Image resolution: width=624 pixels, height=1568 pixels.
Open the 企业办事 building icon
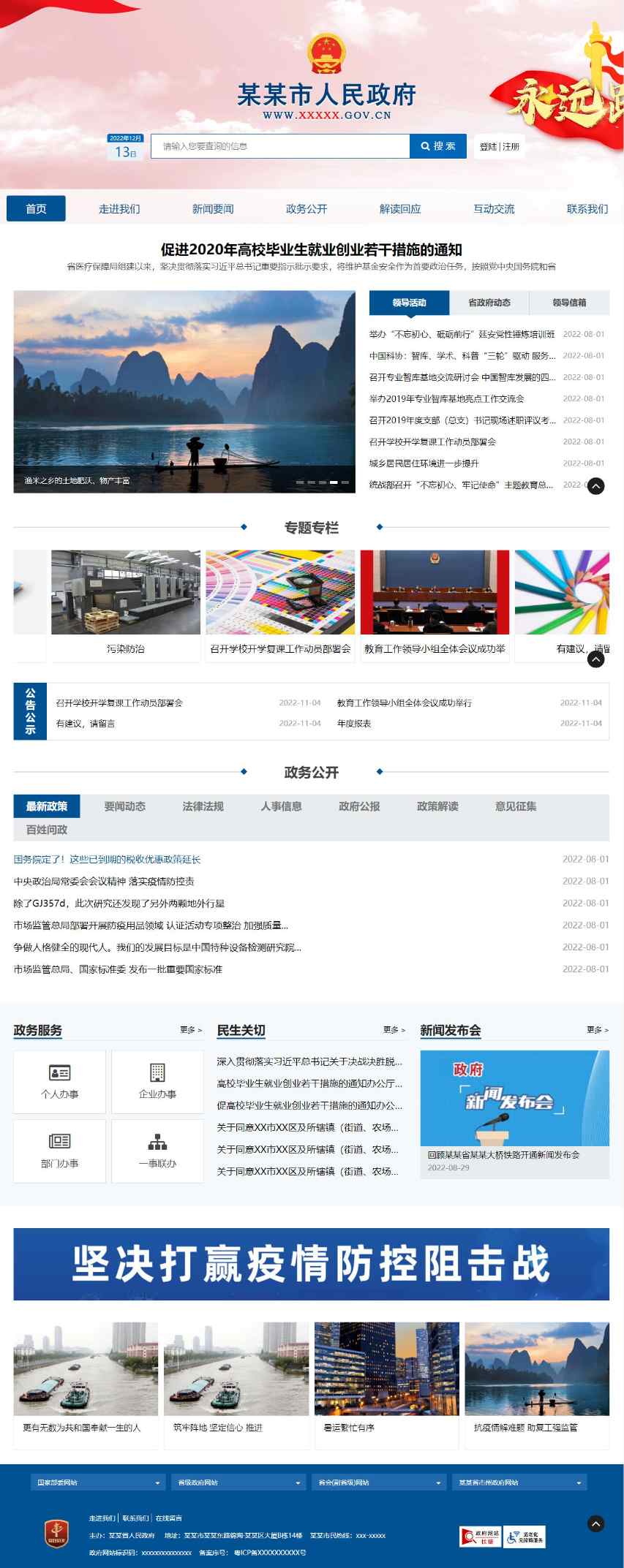click(x=157, y=1072)
